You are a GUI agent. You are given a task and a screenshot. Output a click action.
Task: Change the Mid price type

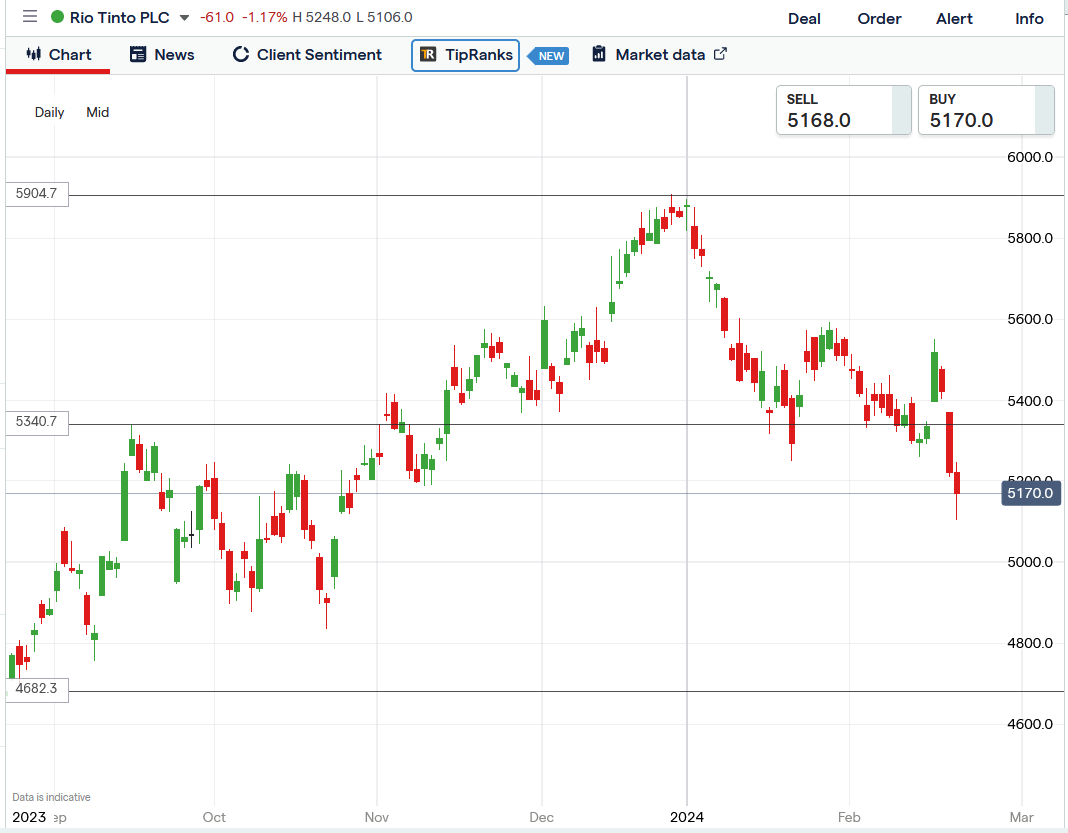[x=97, y=112]
